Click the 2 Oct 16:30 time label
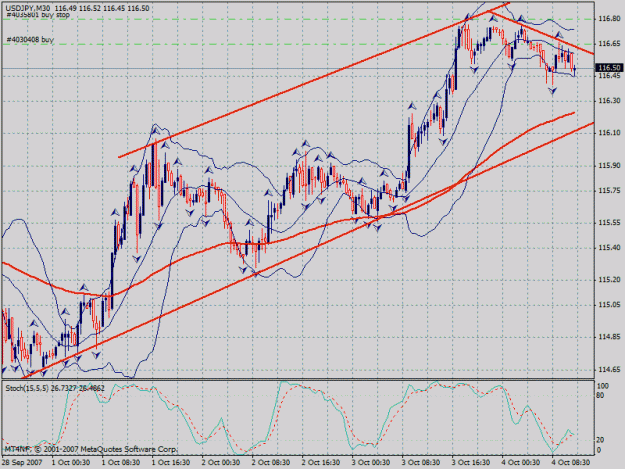Screen dimensions: 625x469 pos(321,463)
